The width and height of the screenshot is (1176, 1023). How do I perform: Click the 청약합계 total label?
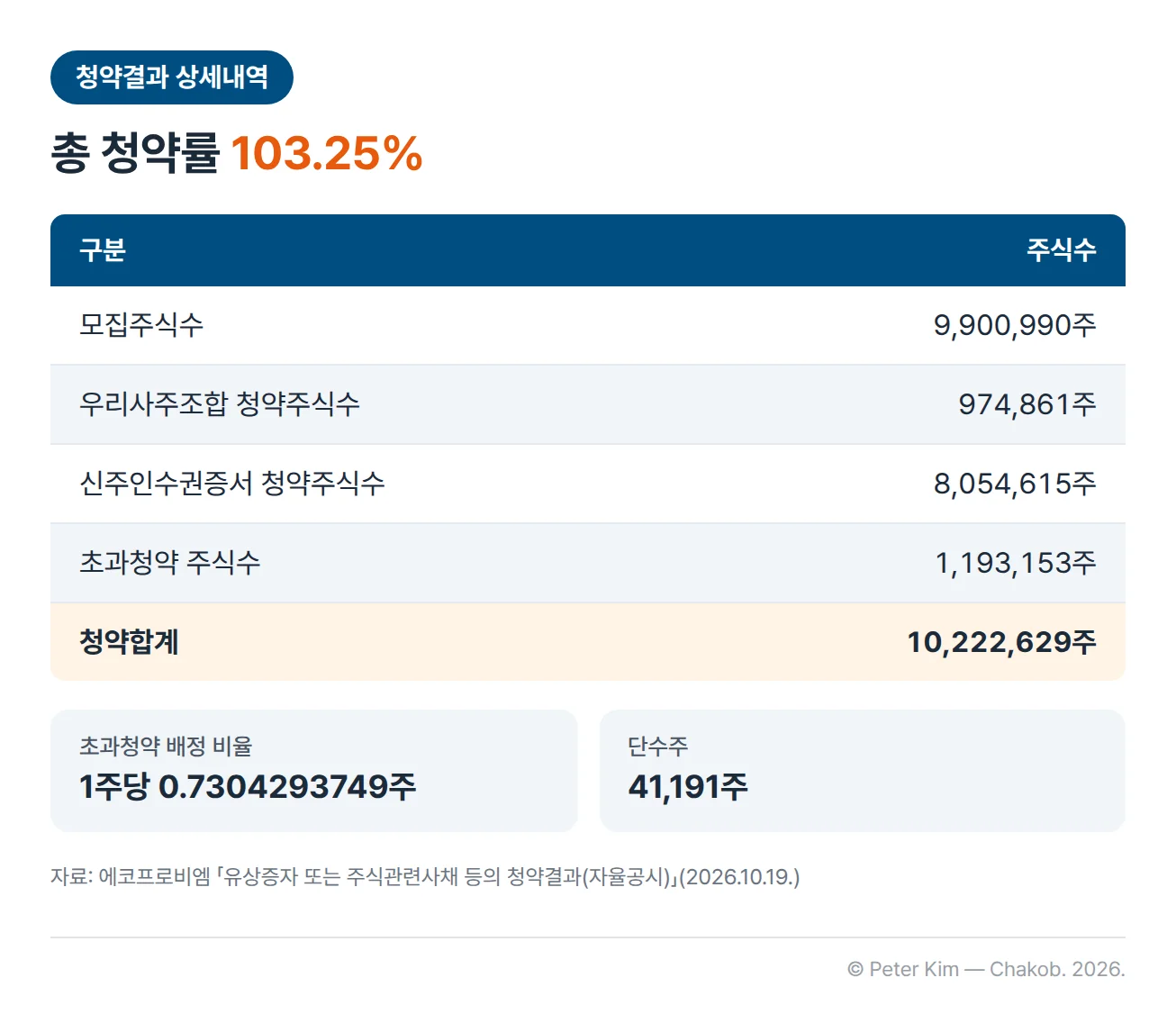[x=130, y=642]
